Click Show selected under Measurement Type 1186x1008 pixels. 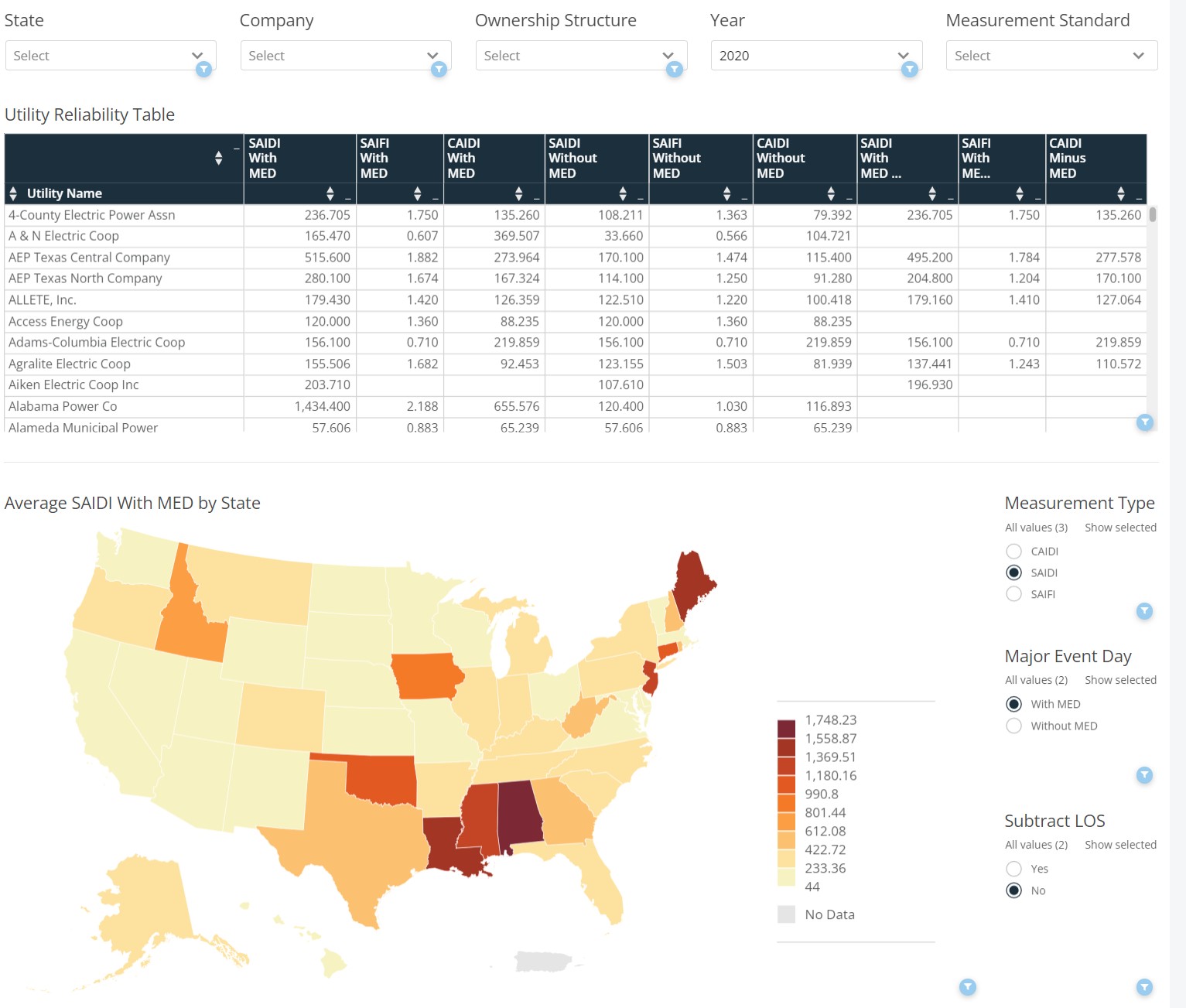click(1120, 528)
